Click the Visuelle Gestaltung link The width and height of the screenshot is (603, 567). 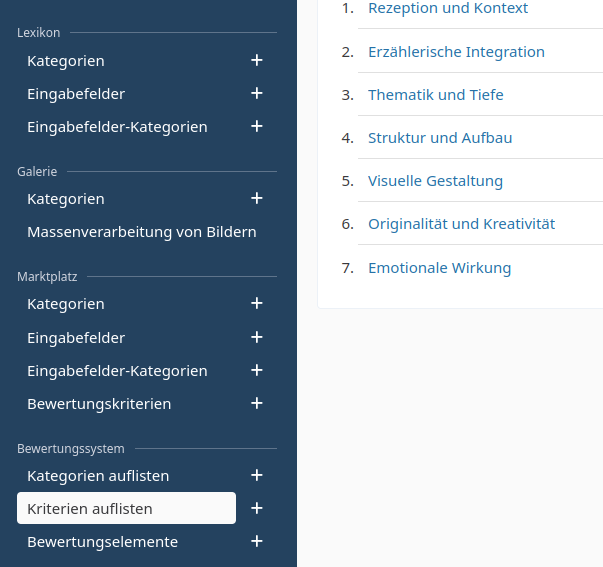[435, 181]
